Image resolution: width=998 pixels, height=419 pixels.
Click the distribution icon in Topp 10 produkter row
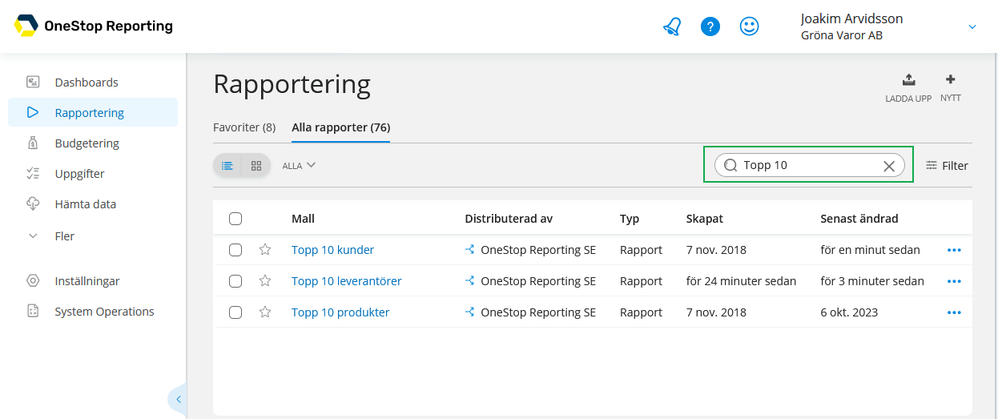point(470,312)
